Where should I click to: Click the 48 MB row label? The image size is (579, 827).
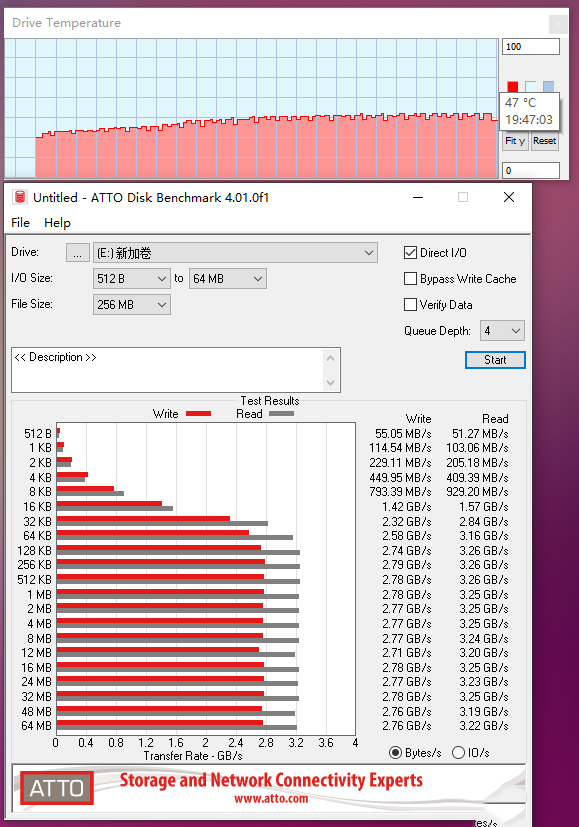coord(36,711)
